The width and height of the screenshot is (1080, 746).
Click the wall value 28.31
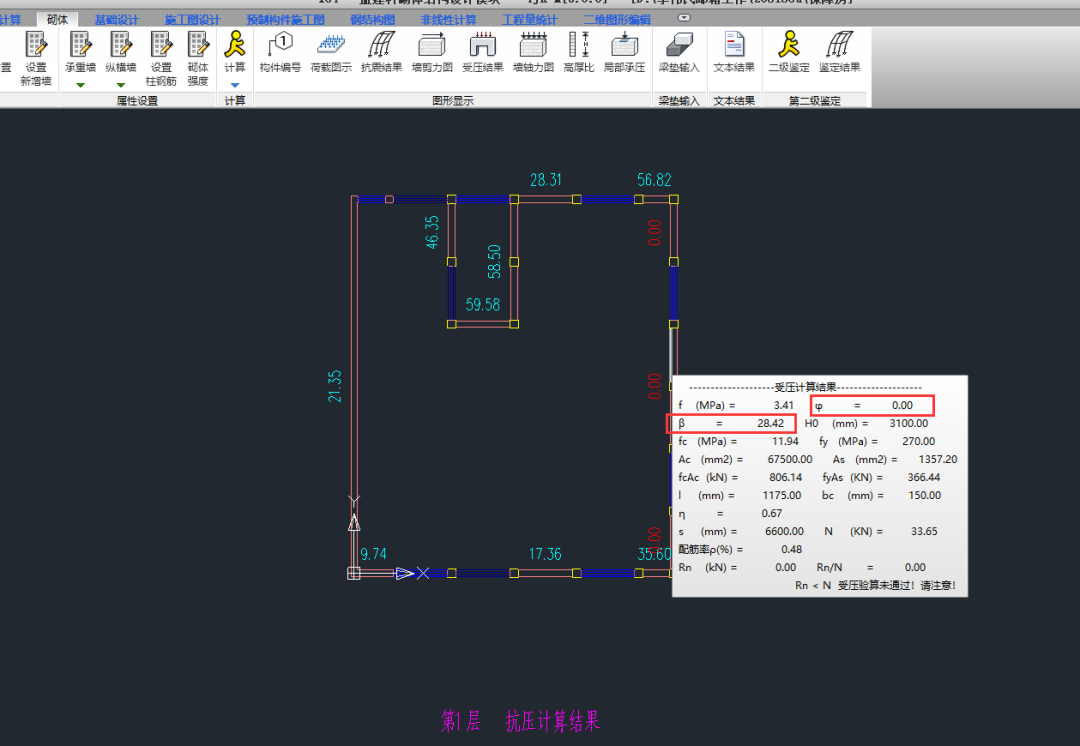click(546, 180)
